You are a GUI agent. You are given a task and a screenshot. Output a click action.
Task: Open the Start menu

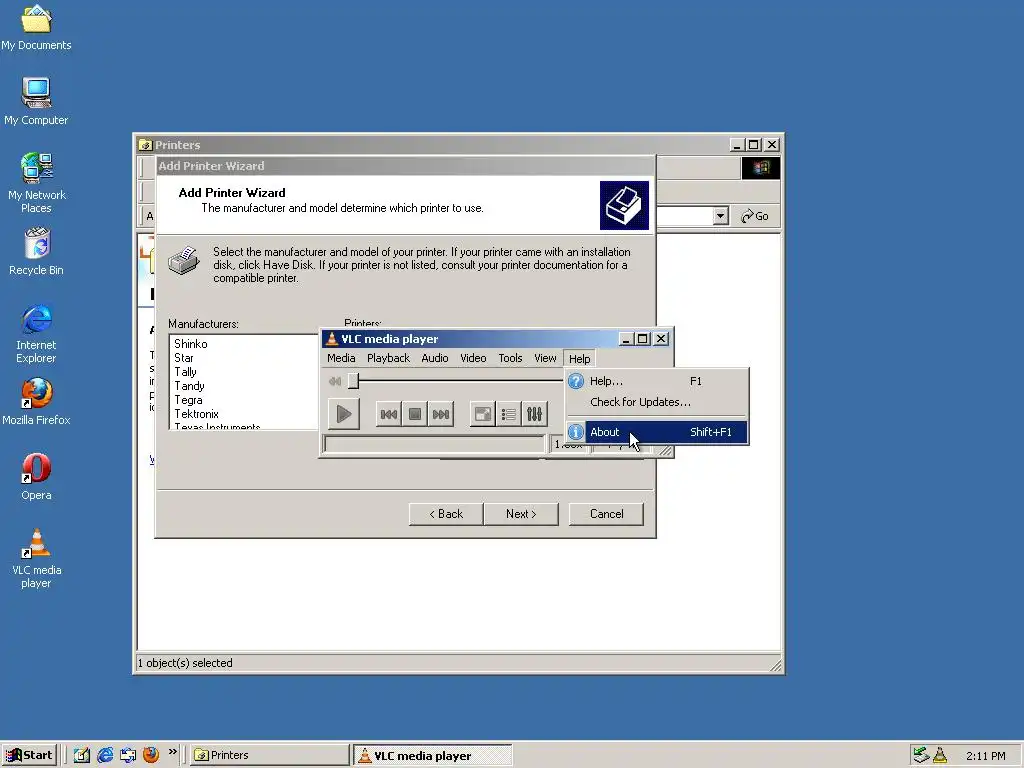[29, 755]
